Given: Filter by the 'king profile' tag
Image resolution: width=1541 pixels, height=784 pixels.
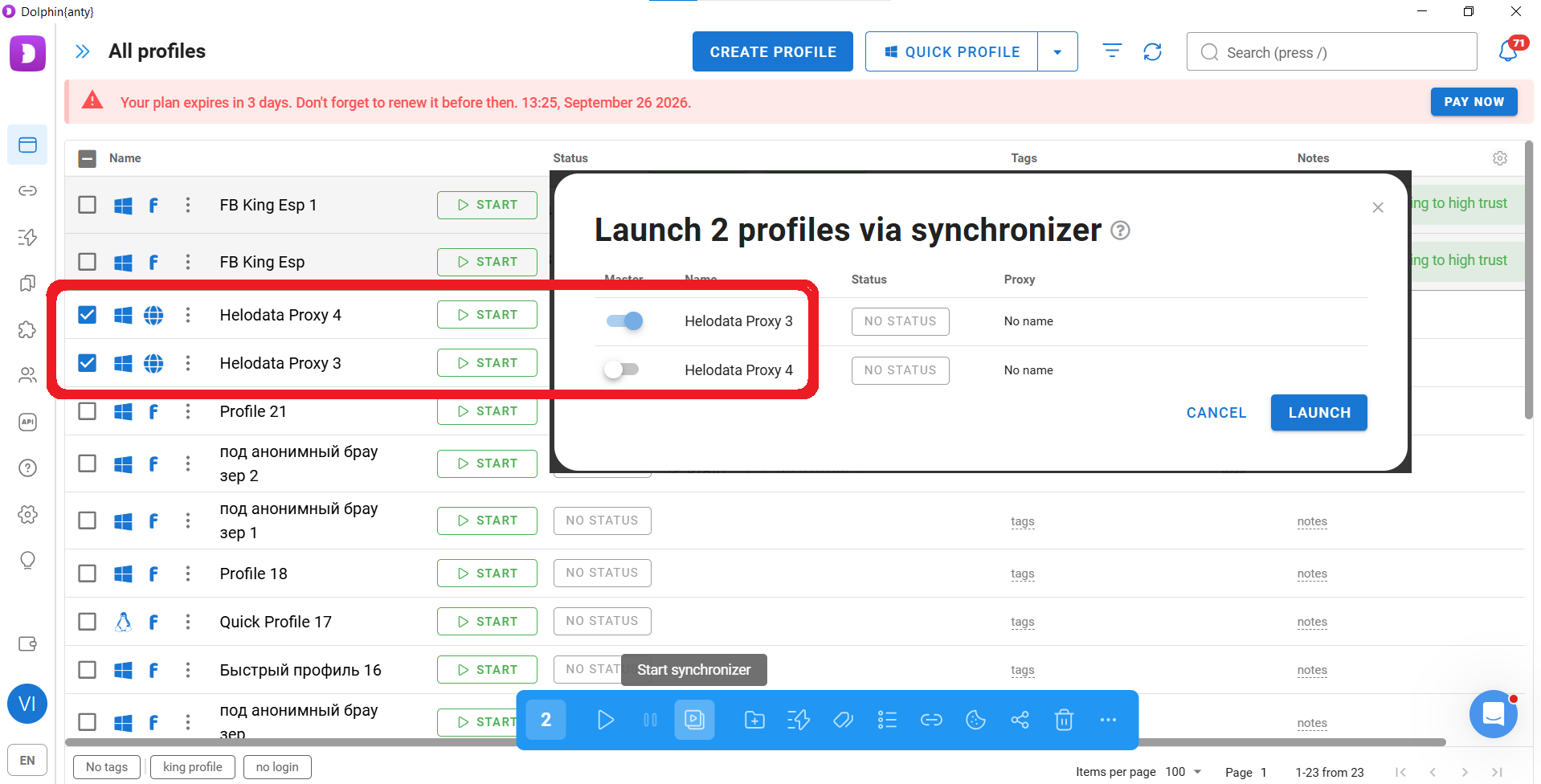Looking at the screenshot, I should [x=193, y=767].
